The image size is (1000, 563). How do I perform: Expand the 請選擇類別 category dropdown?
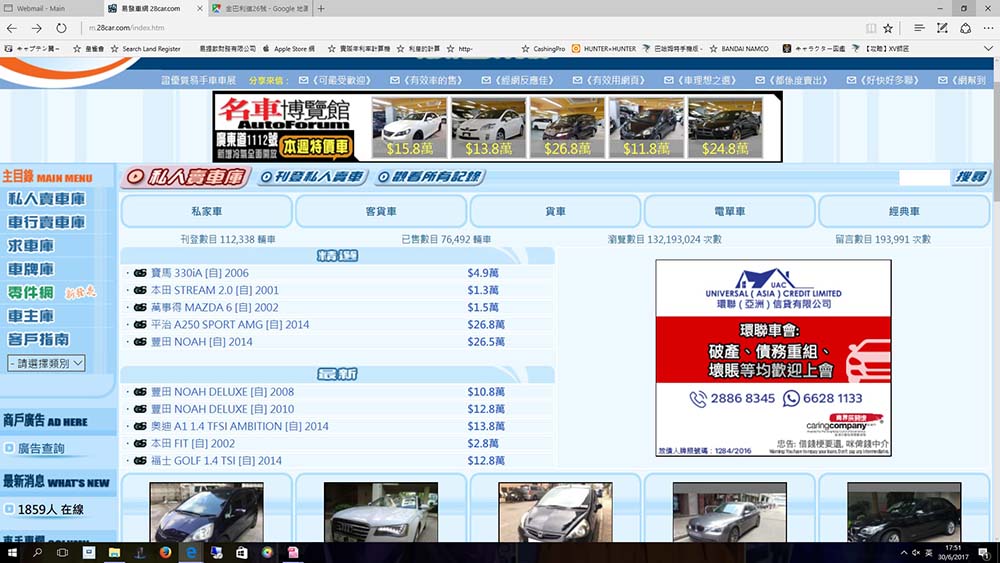point(47,364)
